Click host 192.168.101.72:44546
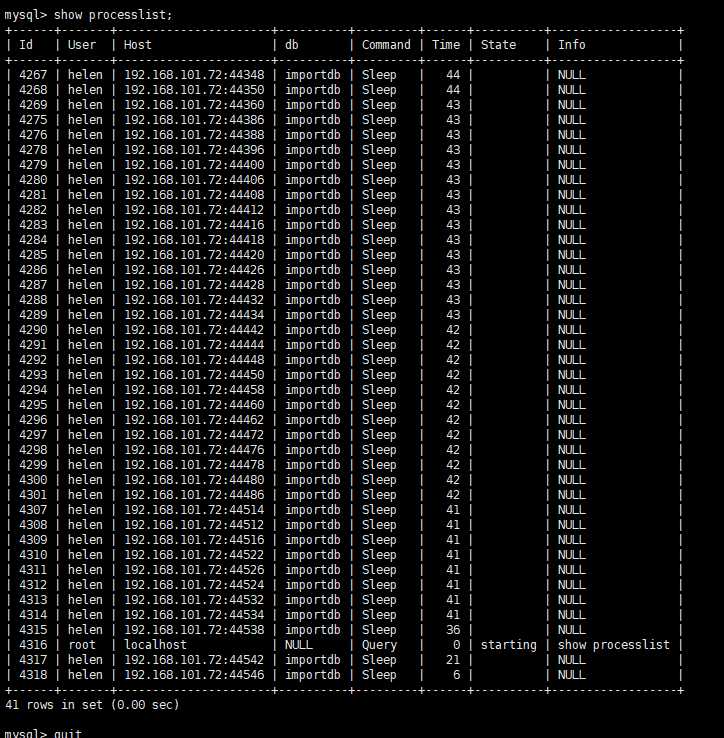 (x=194, y=675)
